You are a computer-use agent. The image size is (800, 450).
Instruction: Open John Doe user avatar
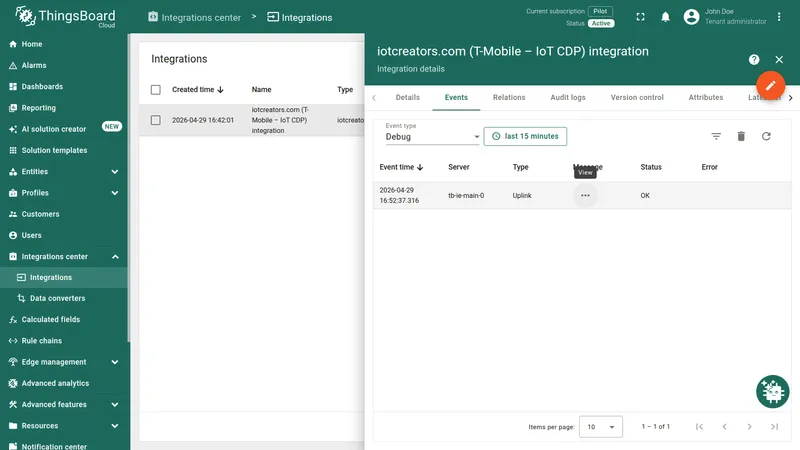pos(691,17)
